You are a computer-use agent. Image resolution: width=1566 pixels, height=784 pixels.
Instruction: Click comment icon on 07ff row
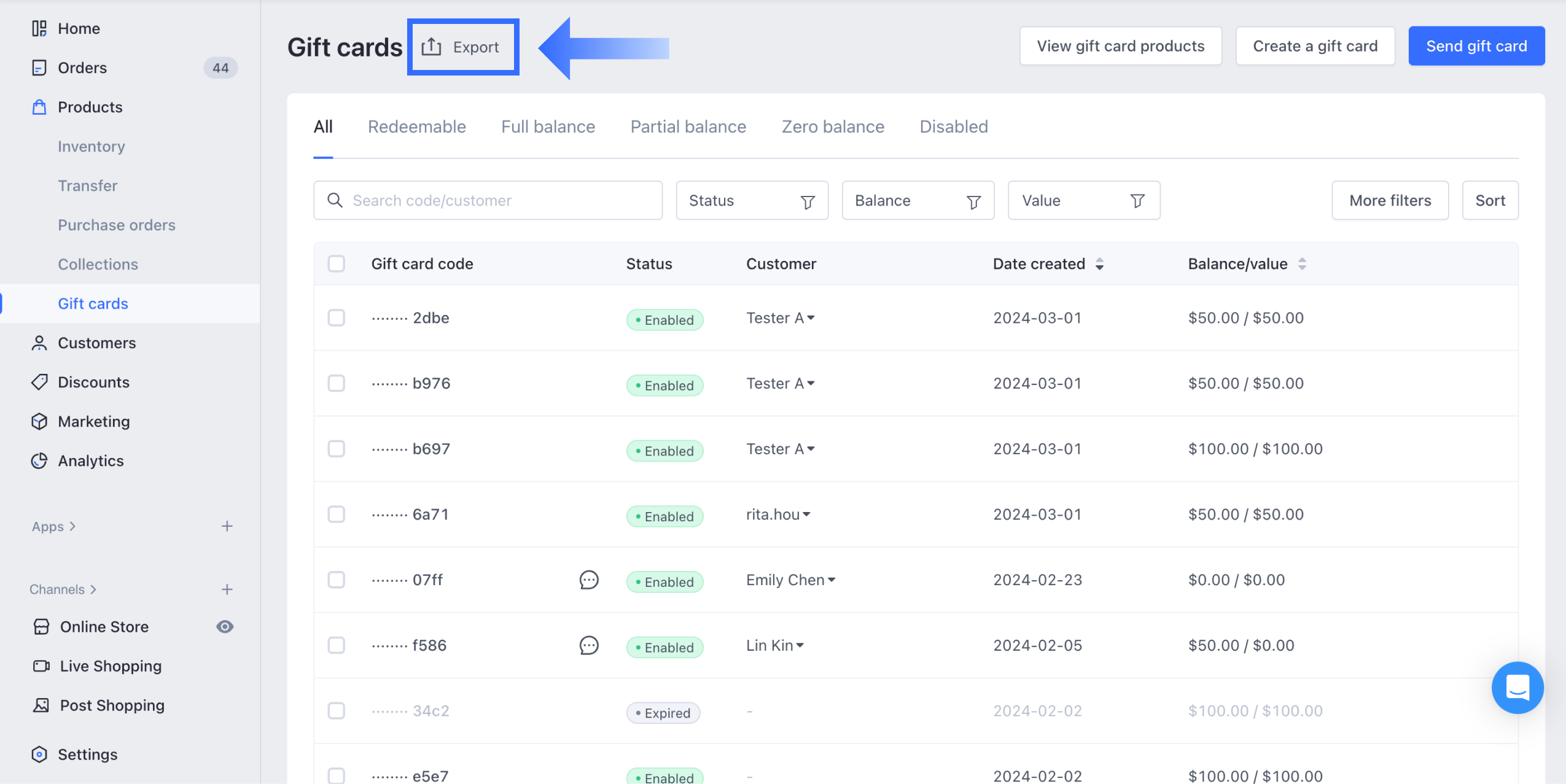point(588,580)
